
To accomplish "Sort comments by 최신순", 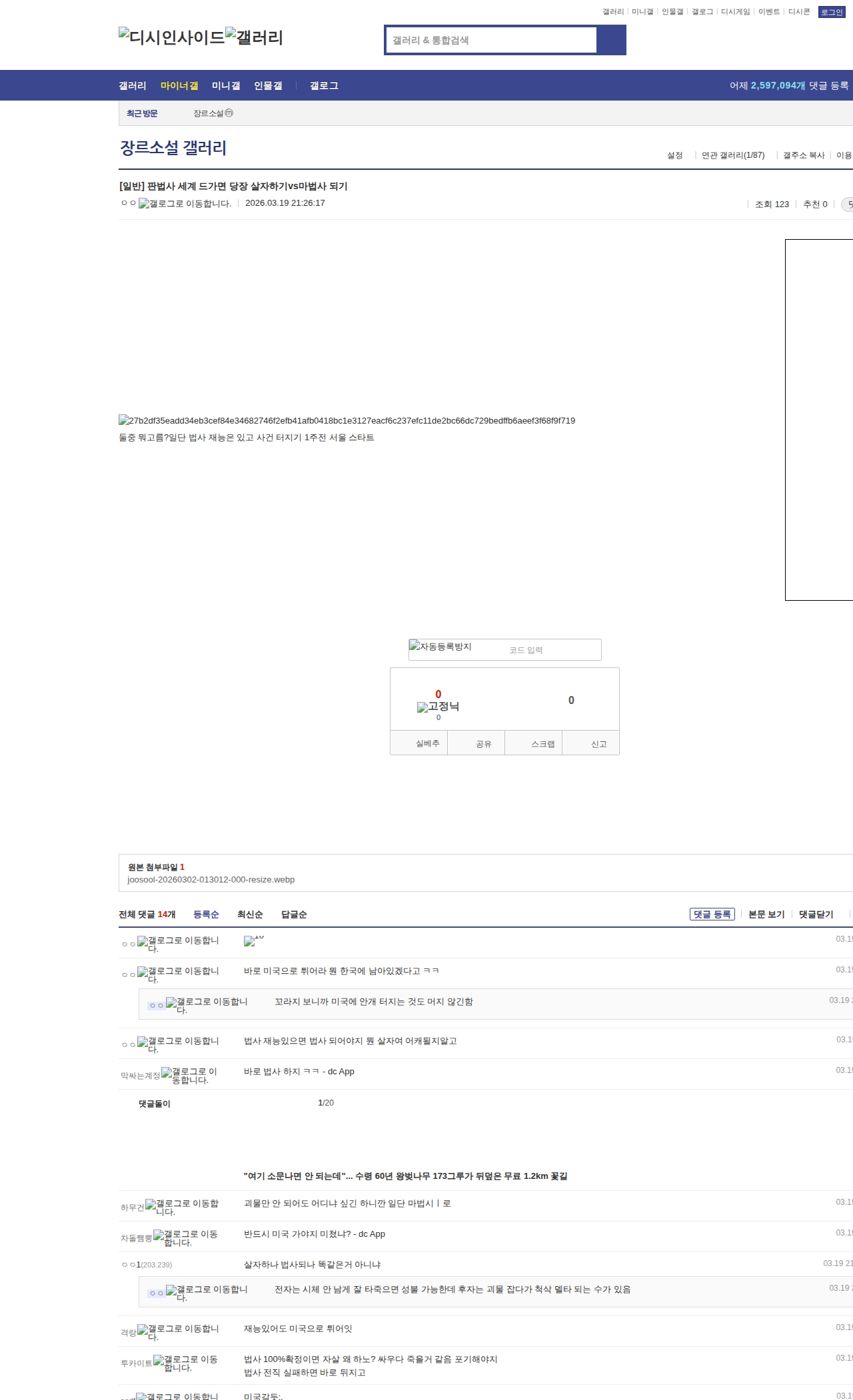I will click(x=250, y=914).
